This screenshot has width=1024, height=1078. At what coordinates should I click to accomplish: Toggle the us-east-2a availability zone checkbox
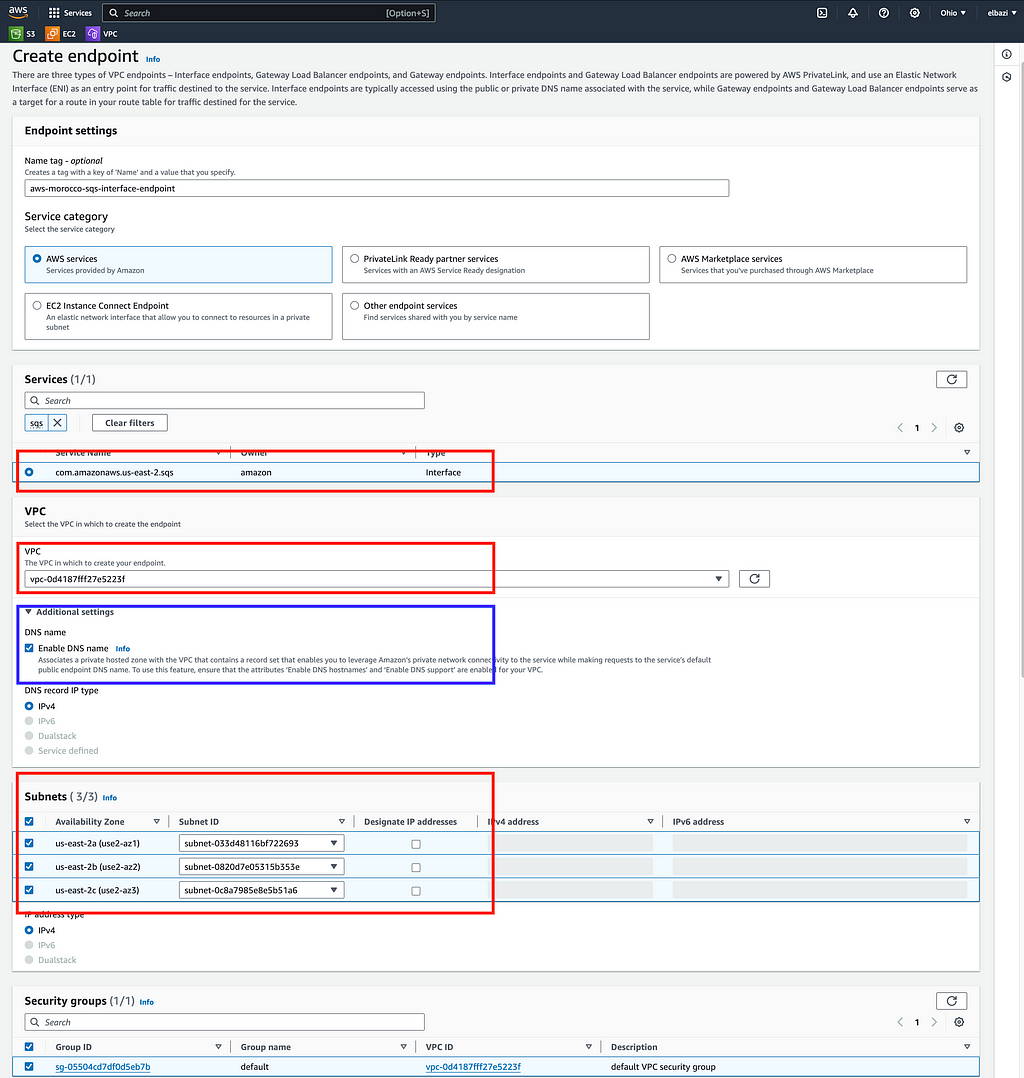29,843
